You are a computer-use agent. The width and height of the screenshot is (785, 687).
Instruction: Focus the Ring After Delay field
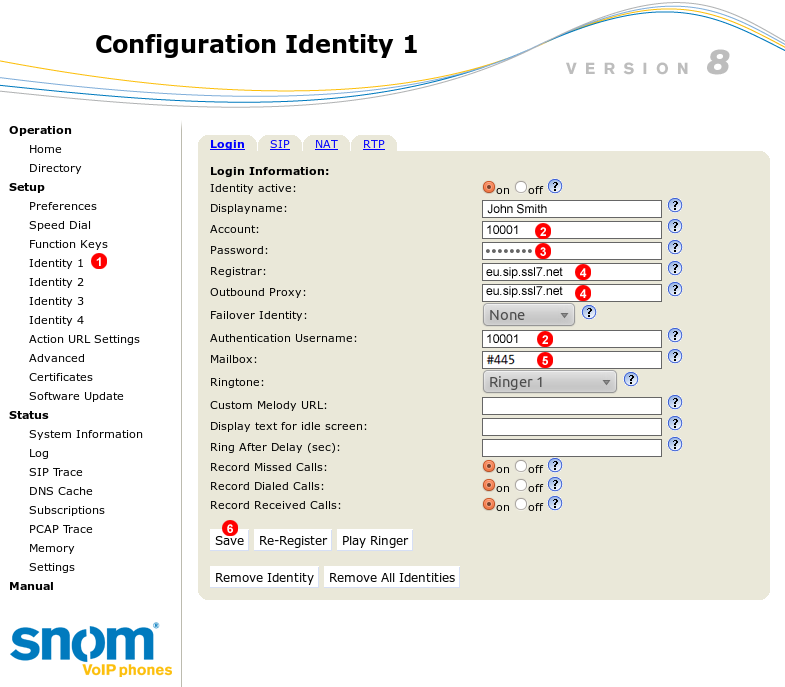click(572, 448)
